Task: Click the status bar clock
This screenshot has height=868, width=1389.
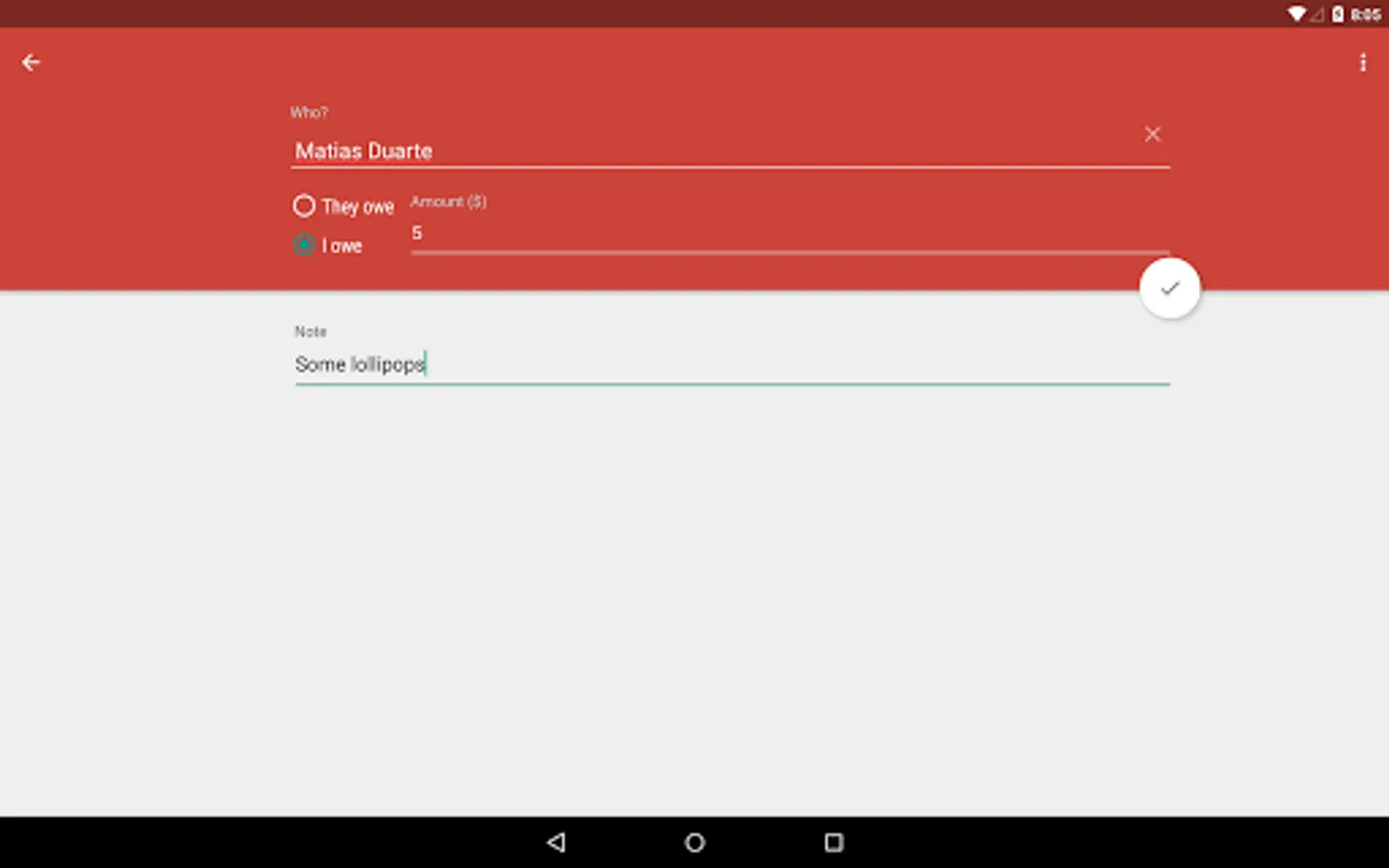Action: point(1365,14)
